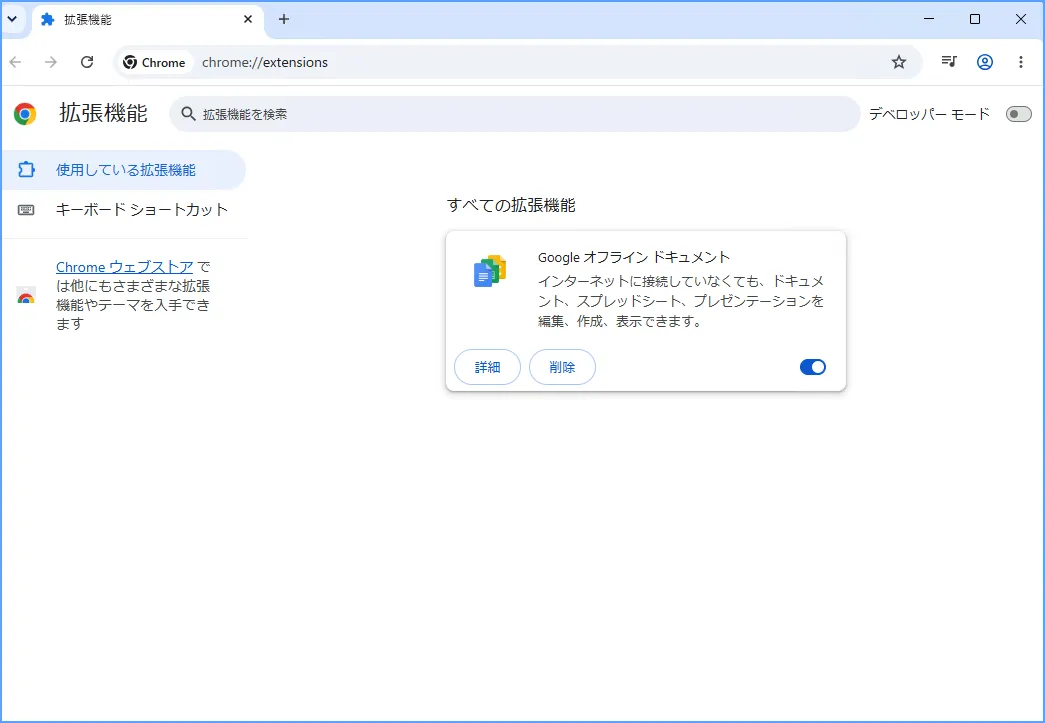Close the Chrome window
1045x723 pixels.
point(1020,19)
